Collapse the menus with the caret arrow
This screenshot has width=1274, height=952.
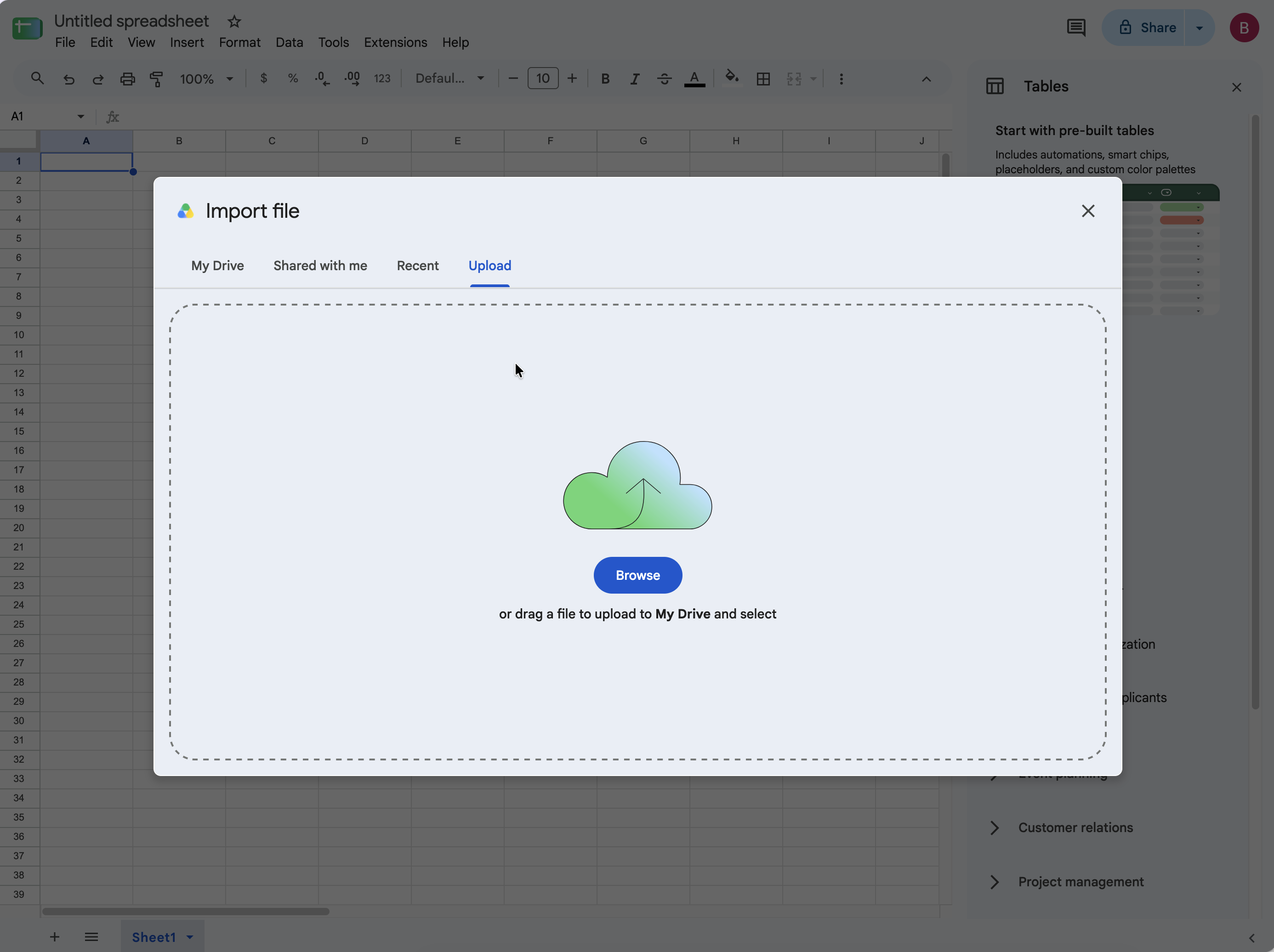coord(926,79)
